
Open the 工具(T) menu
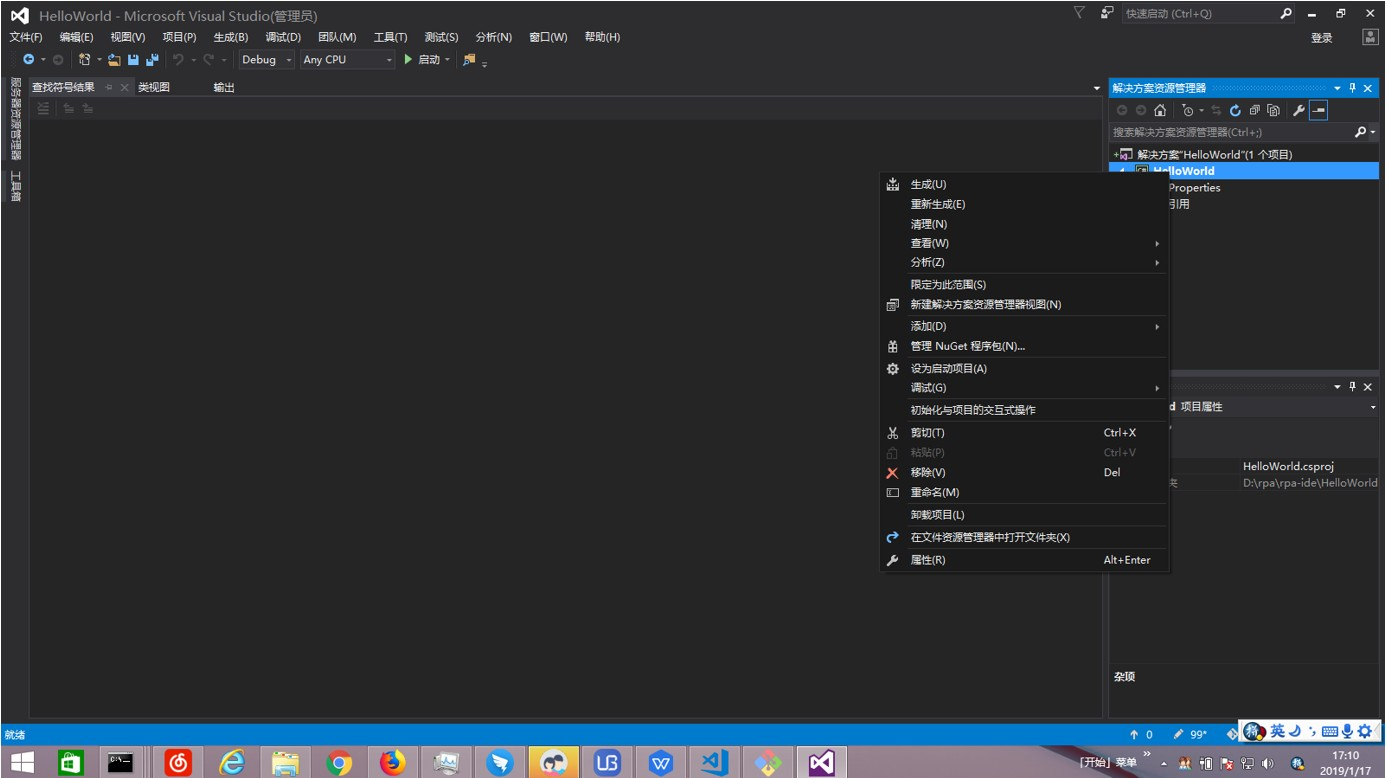[390, 37]
